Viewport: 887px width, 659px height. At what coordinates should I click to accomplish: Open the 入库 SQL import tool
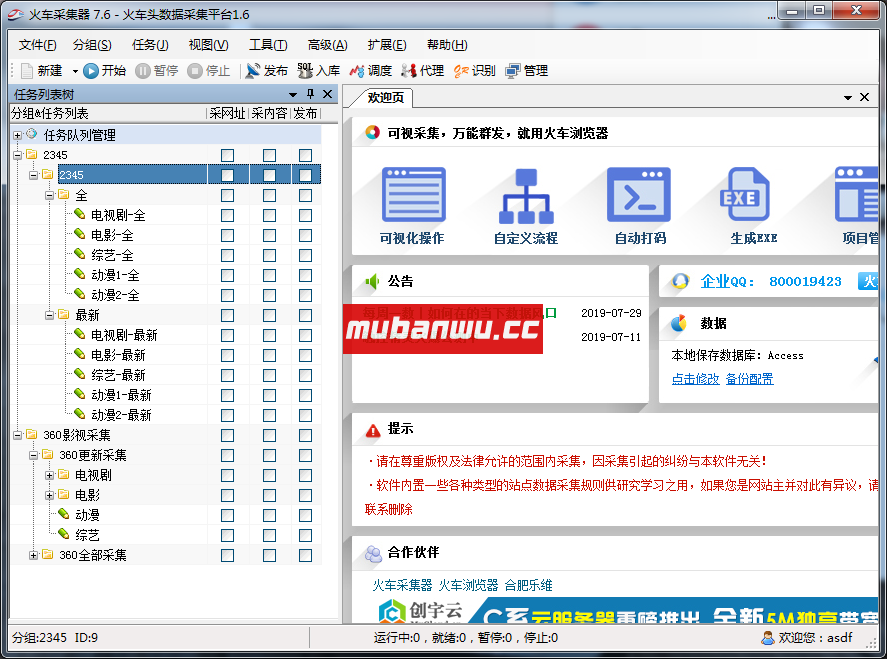click(x=305, y=71)
